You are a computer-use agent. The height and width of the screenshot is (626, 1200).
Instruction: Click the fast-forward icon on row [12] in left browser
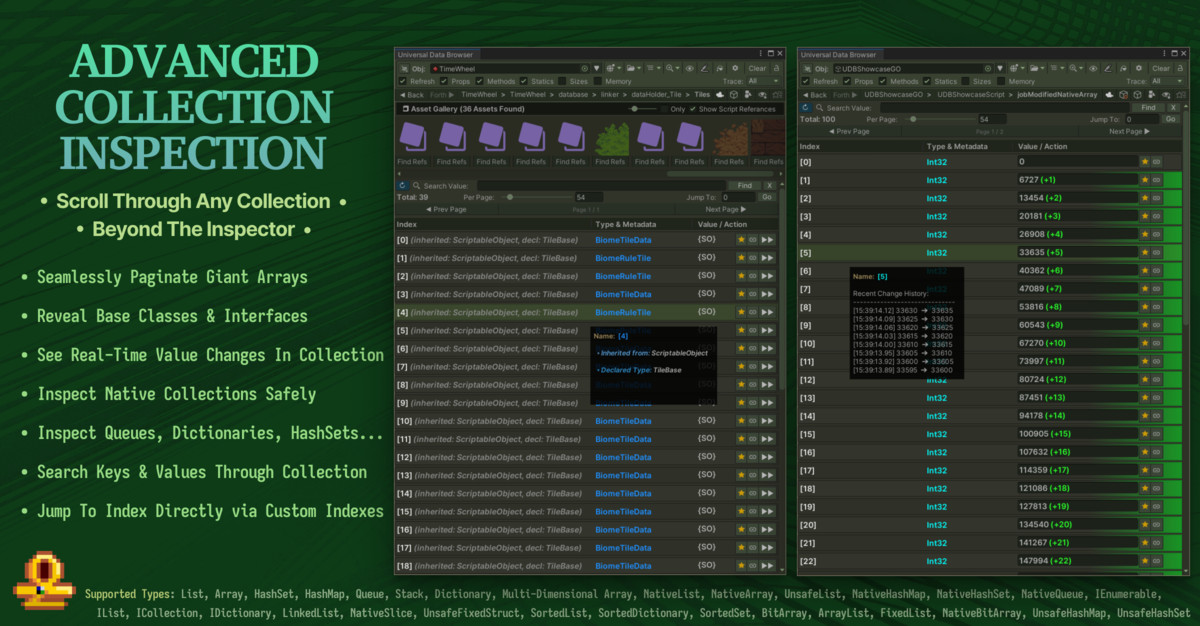coord(768,457)
